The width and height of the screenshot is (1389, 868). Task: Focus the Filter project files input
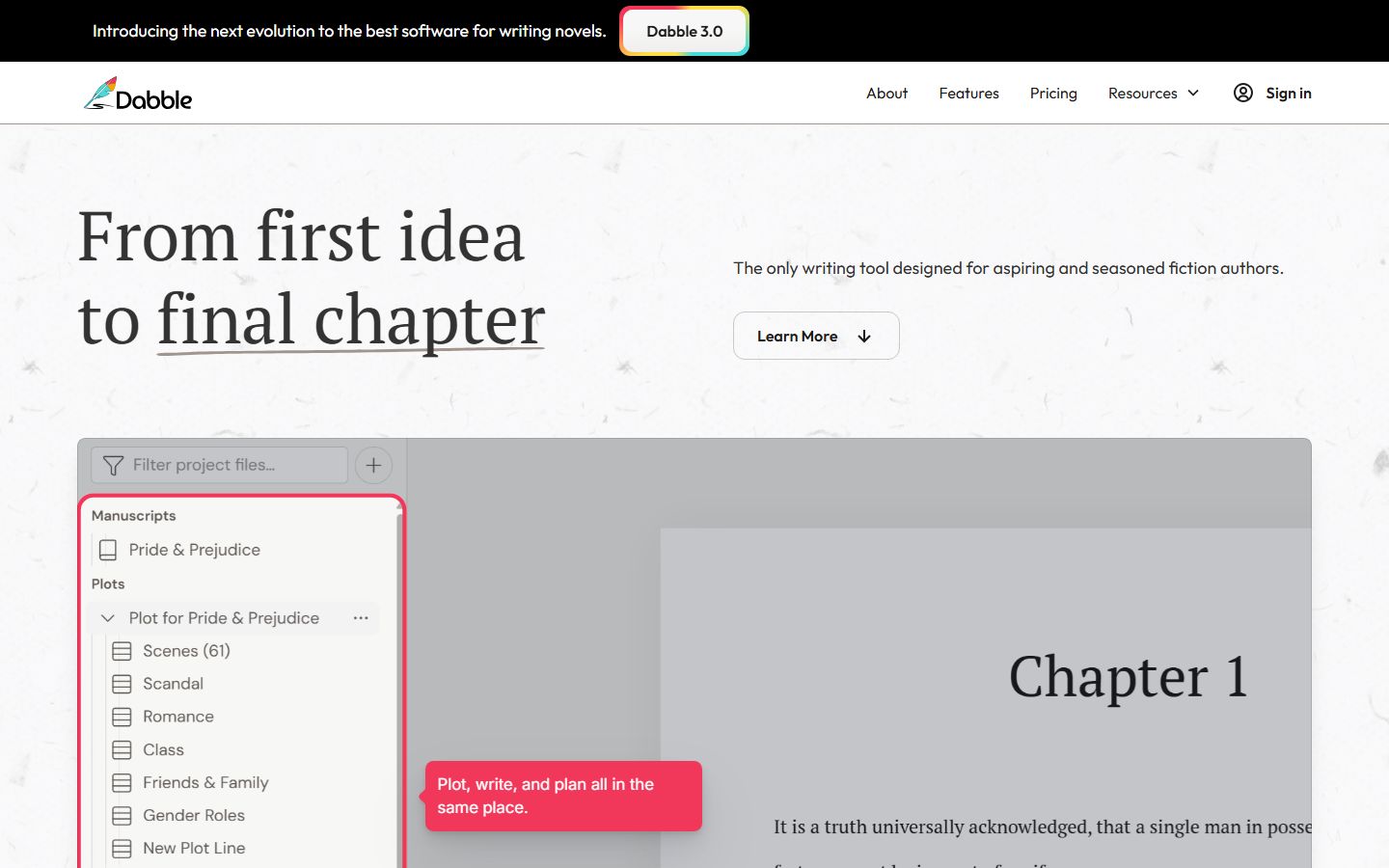pos(219,465)
